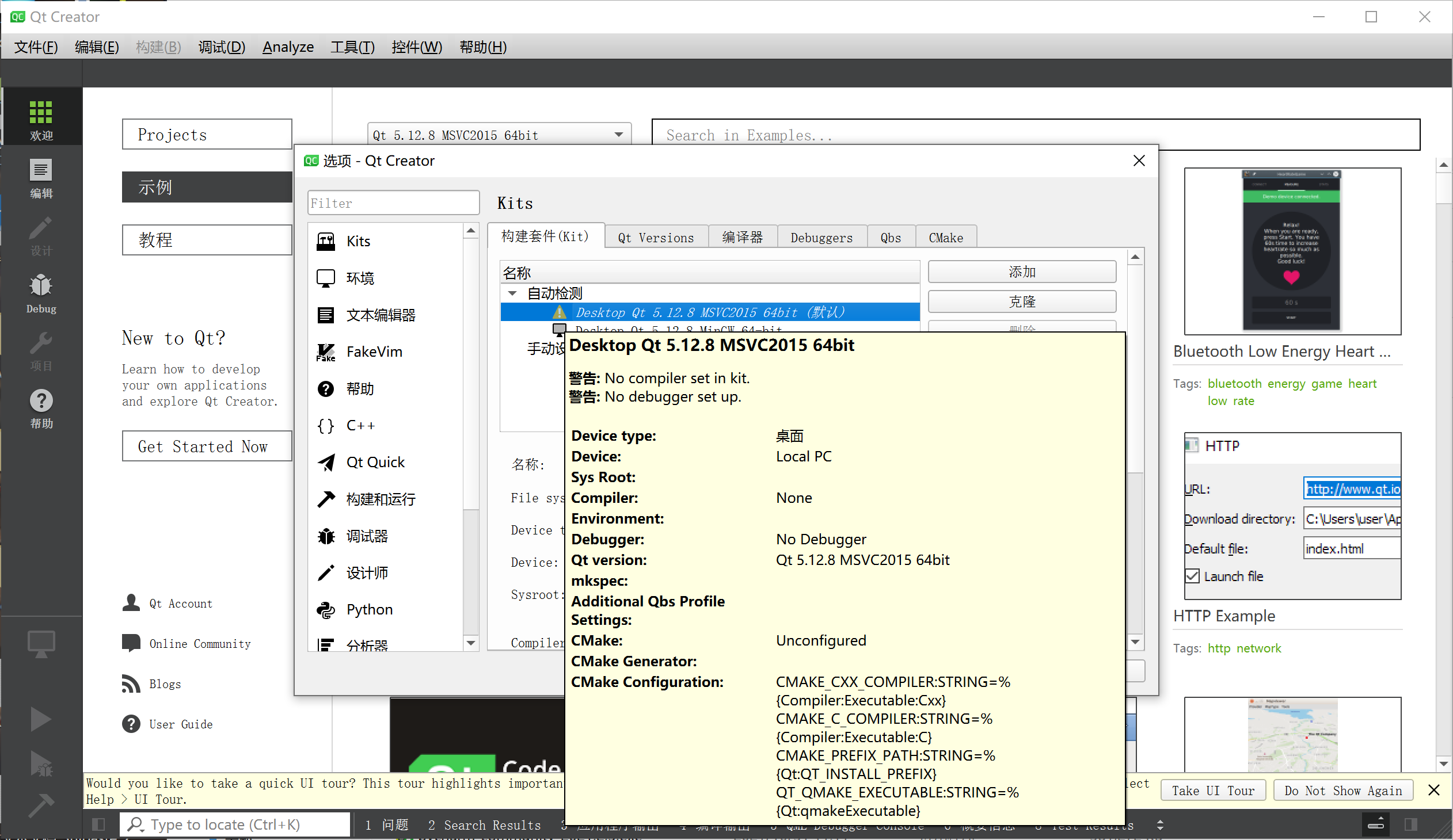Toggle the left sidebar in status bar
1453x840 pixels.
point(98,824)
